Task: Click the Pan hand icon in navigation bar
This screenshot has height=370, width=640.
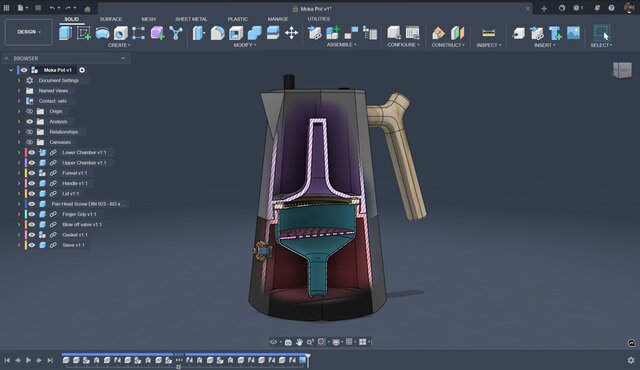Action: [299, 342]
